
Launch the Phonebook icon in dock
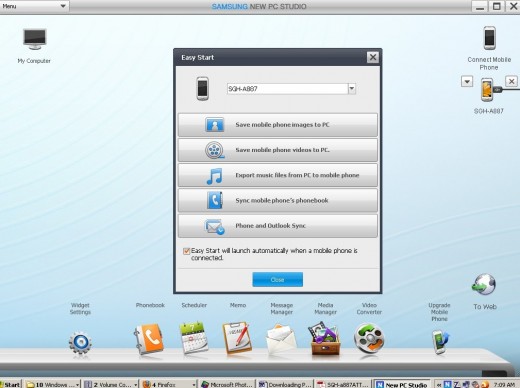tap(149, 339)
